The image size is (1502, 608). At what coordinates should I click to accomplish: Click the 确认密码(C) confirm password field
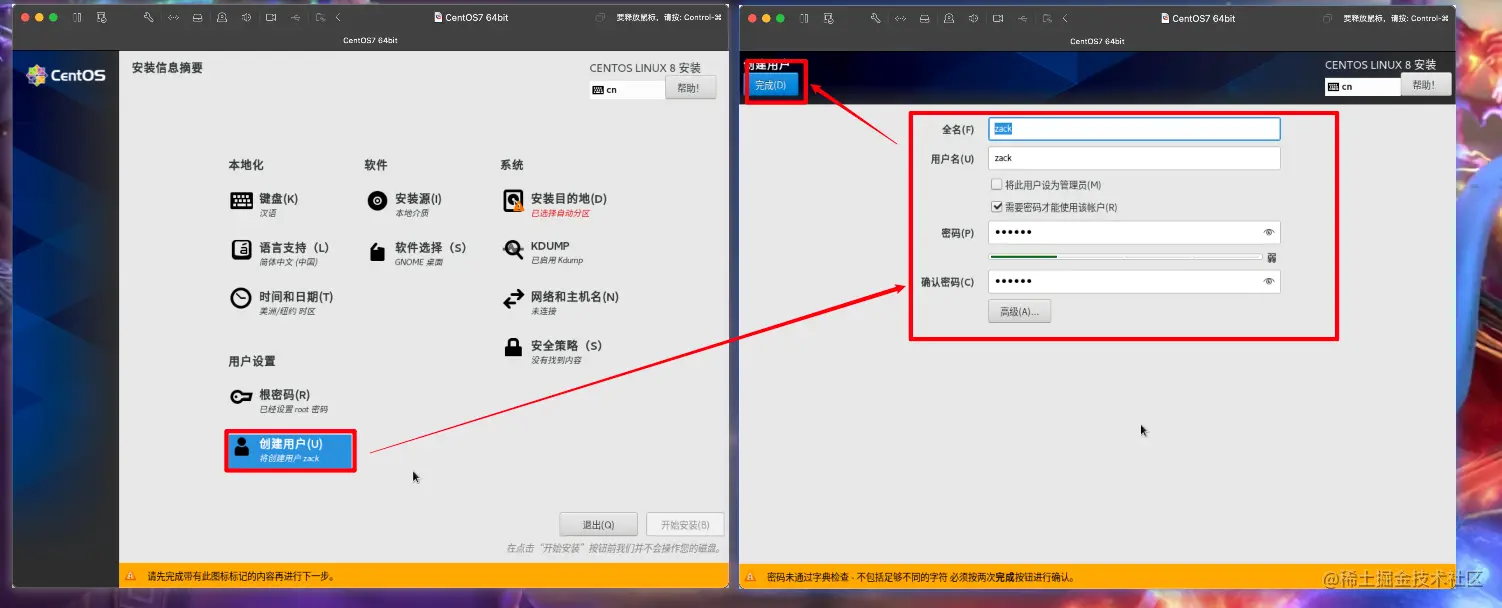click(1134, 281)
